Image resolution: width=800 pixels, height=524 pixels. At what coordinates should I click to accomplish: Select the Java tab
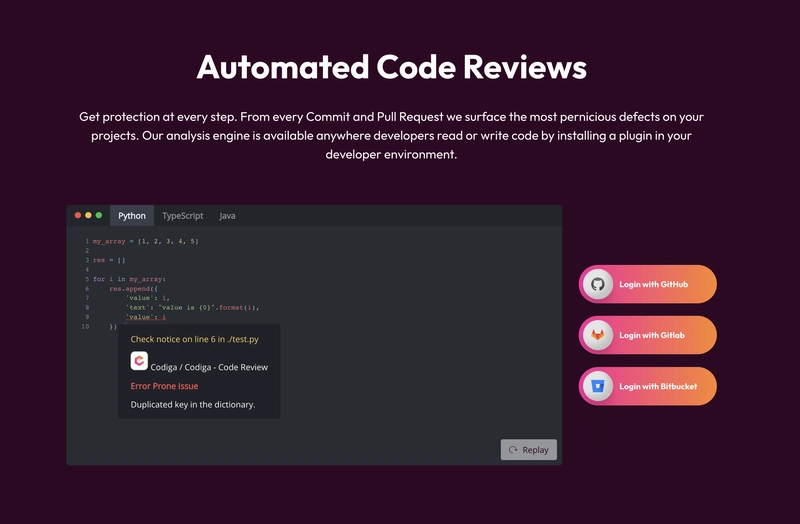point(227,216)
